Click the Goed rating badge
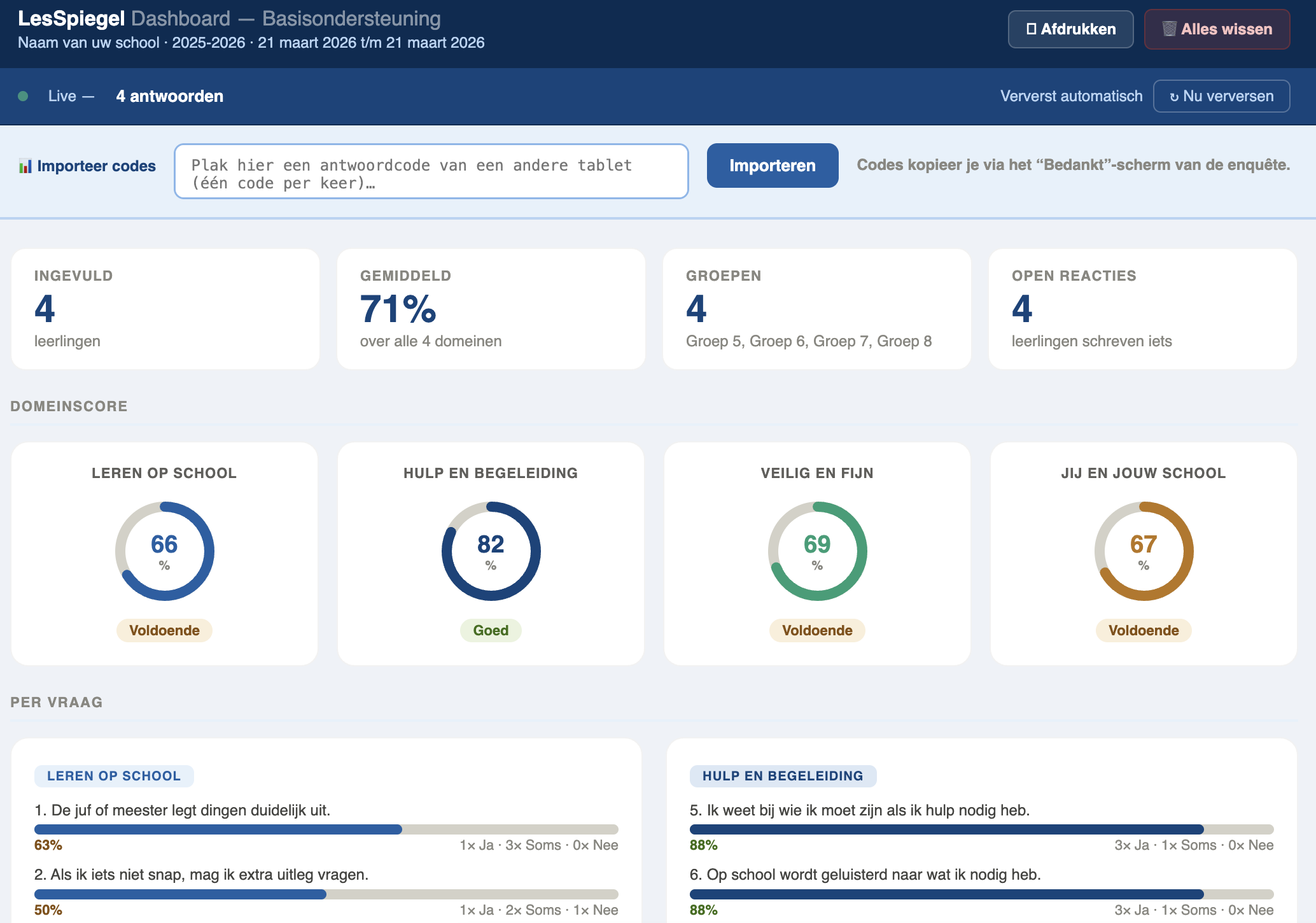Image resolution: width=1316 pixels, height=923 pixels. (x=491, y=630)
